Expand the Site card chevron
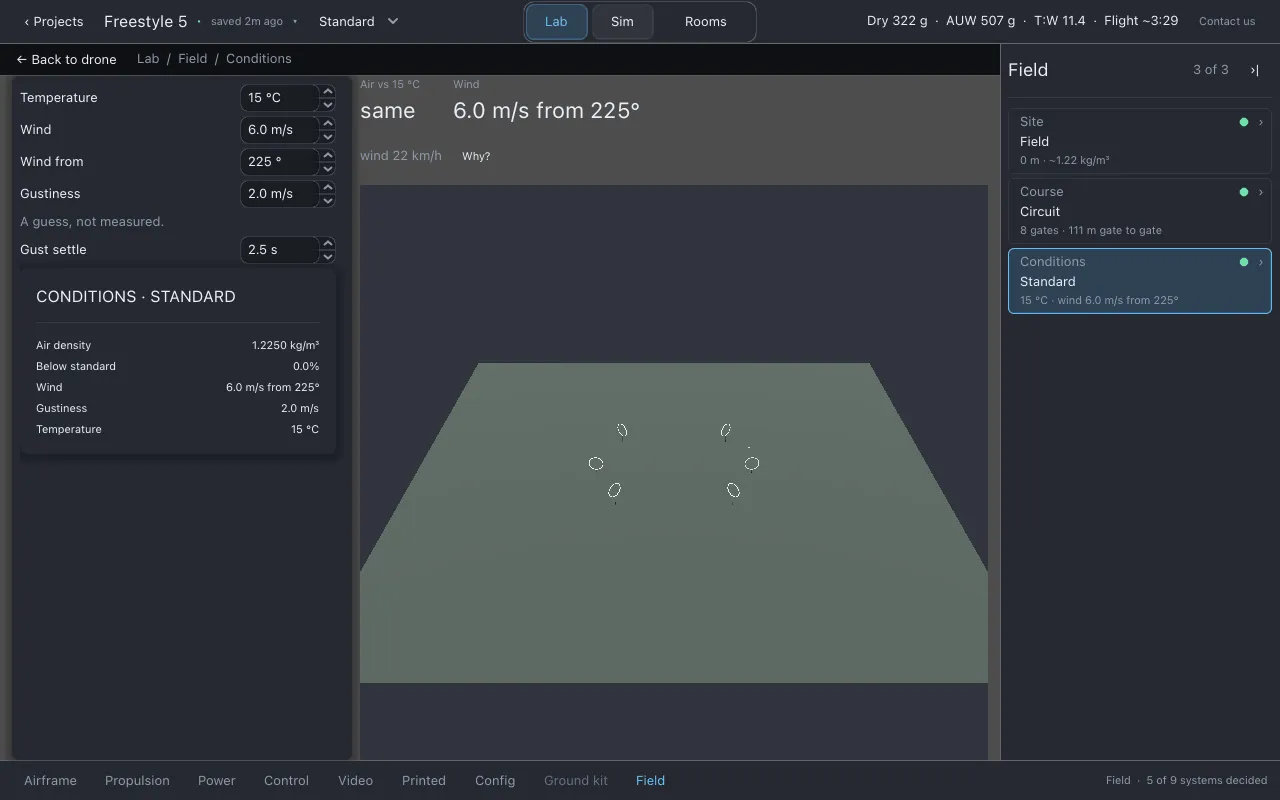 [1260, 122]
